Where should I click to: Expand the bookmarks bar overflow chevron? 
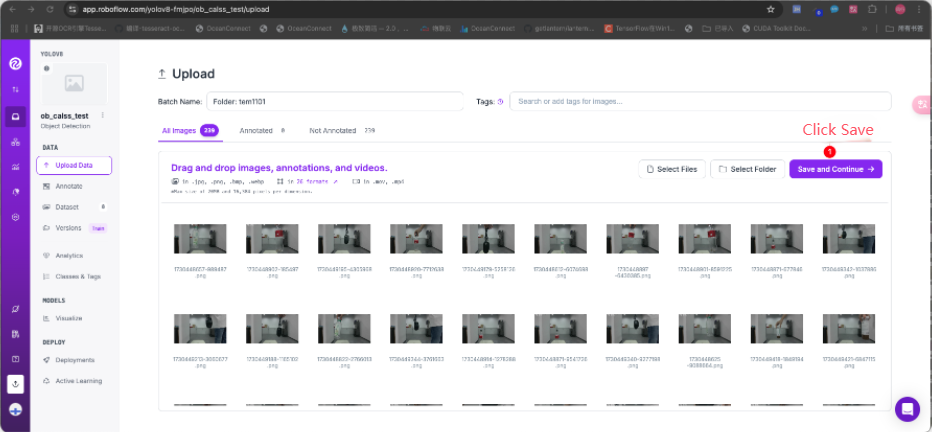click(x=864, y=28)
